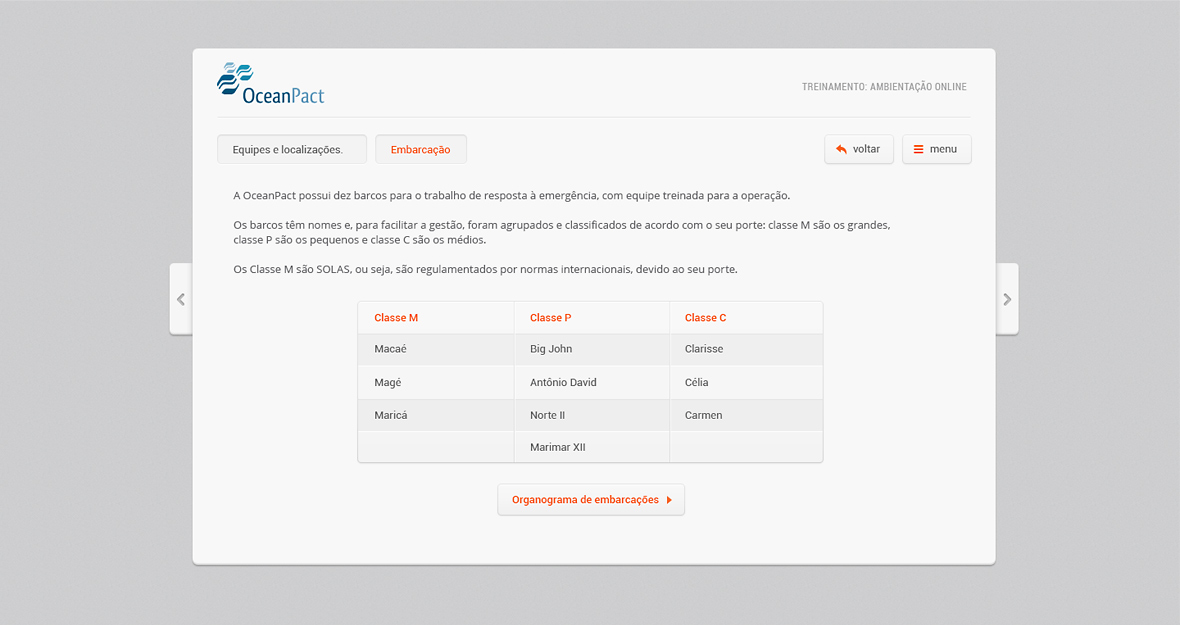Select the Antônio David cell
Screen dimensions: 1180x625
pos(592,382)
